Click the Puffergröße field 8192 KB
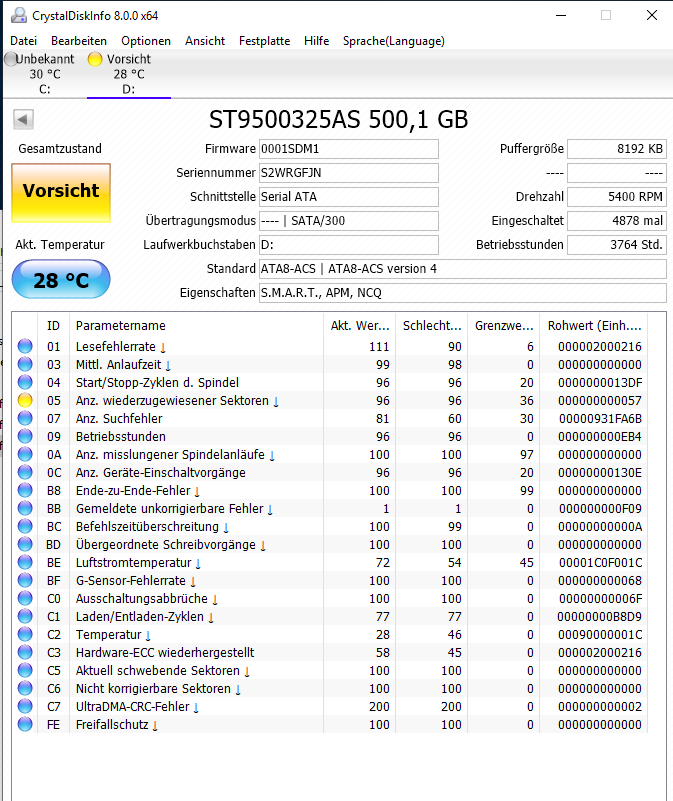 (x=617, y=149)
